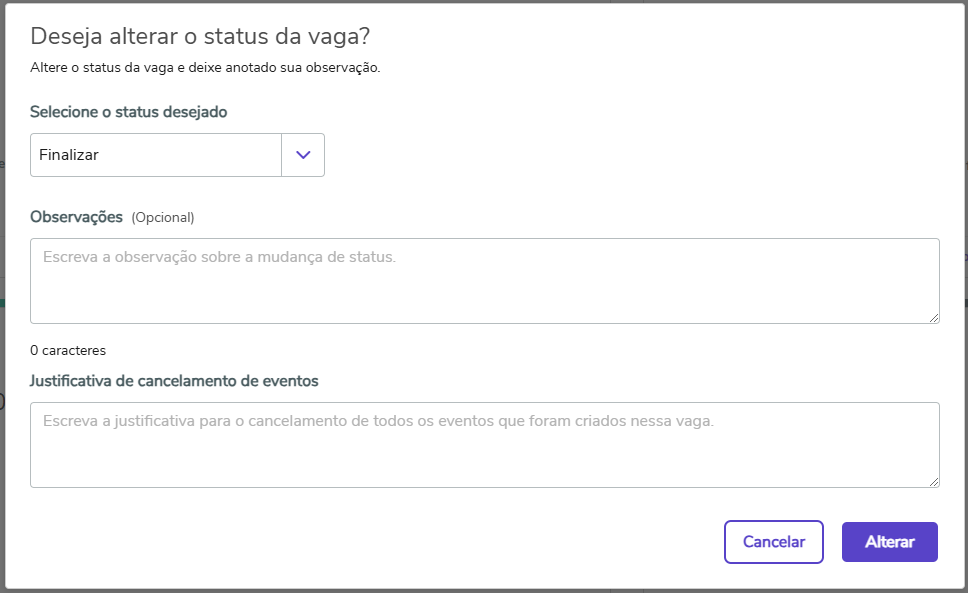Viewport: 968px width, 593px height.
Task: Click the 'Observações' field label
Action: (x=76, y=216)
